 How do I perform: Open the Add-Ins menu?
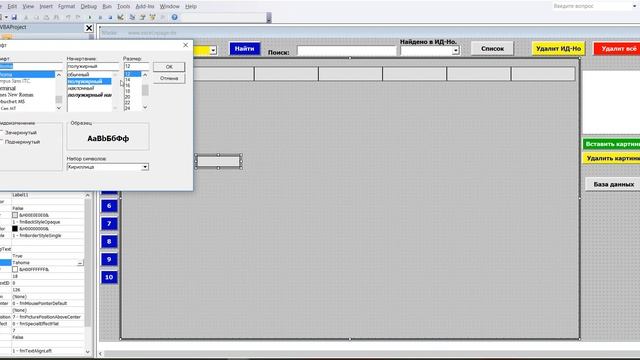145,7
